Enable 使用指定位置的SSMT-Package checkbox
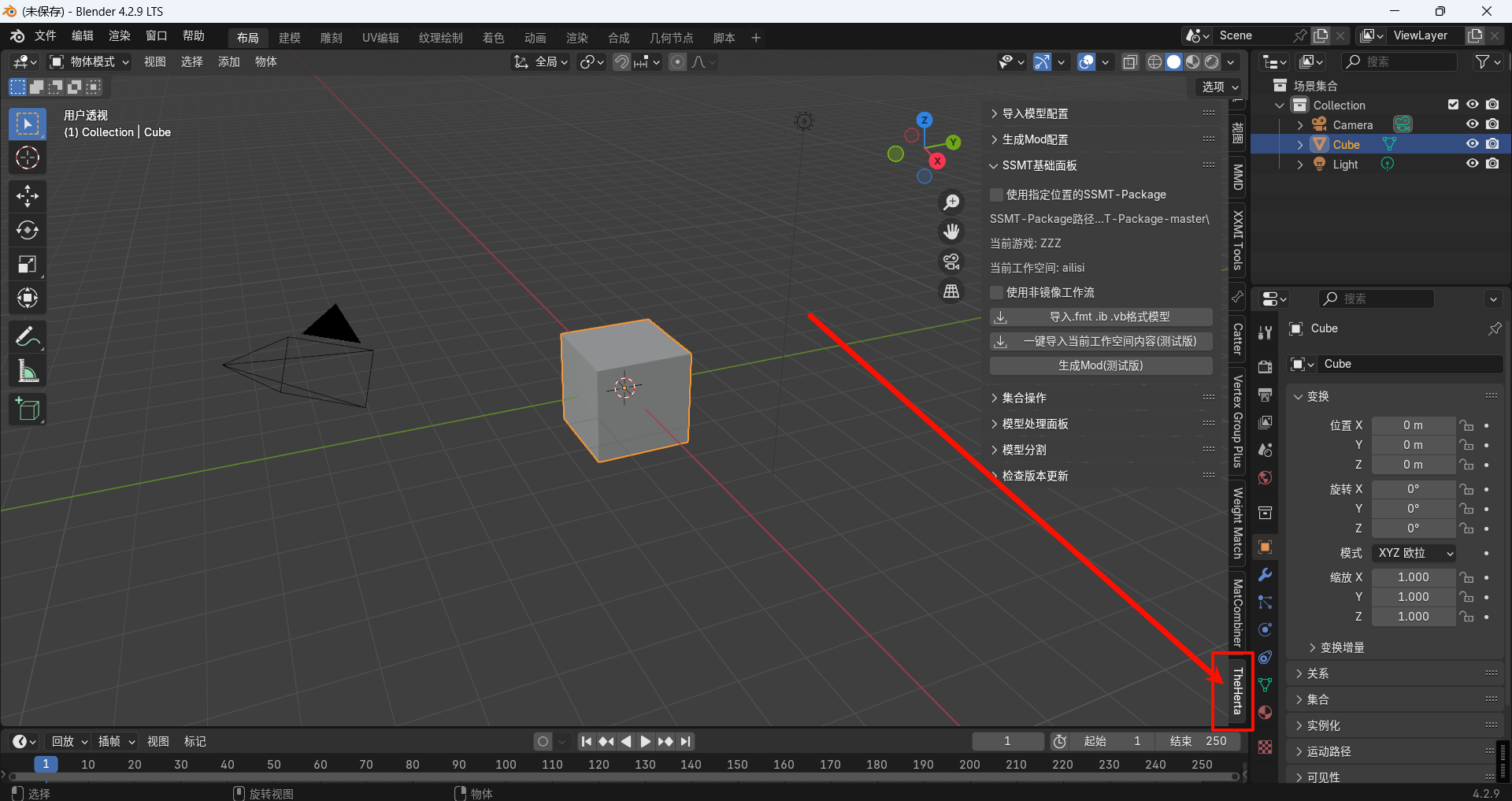 coord(997,195)
